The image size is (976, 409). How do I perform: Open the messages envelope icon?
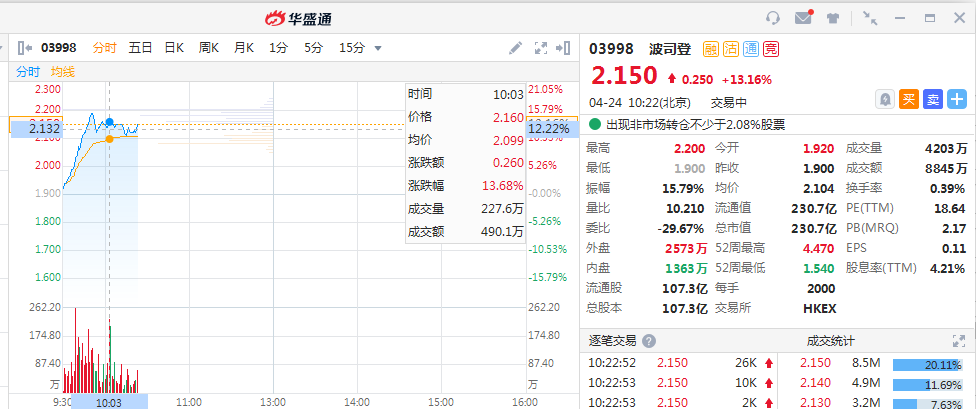coord(804,17)
